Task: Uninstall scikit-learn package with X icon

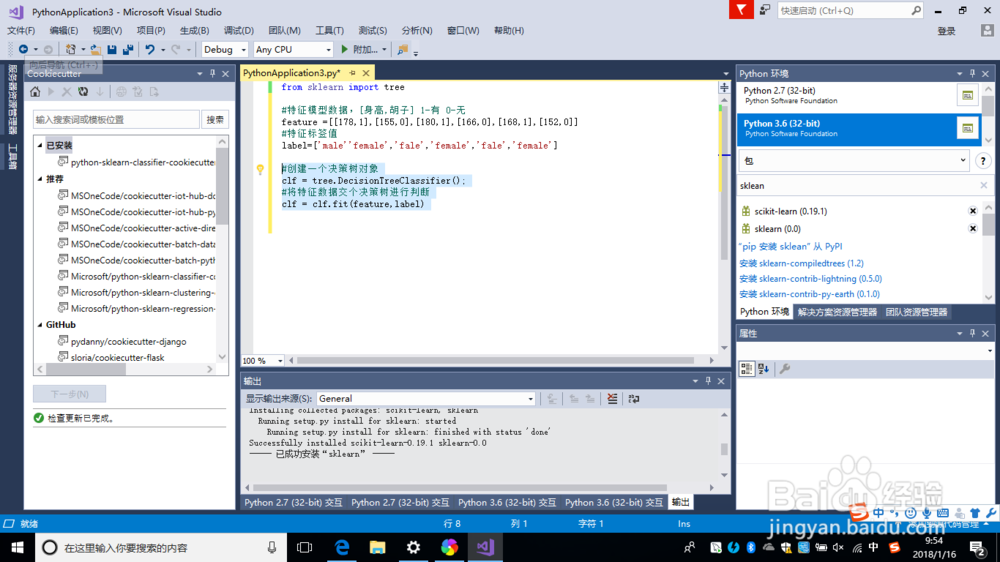Action: point(973,211)
